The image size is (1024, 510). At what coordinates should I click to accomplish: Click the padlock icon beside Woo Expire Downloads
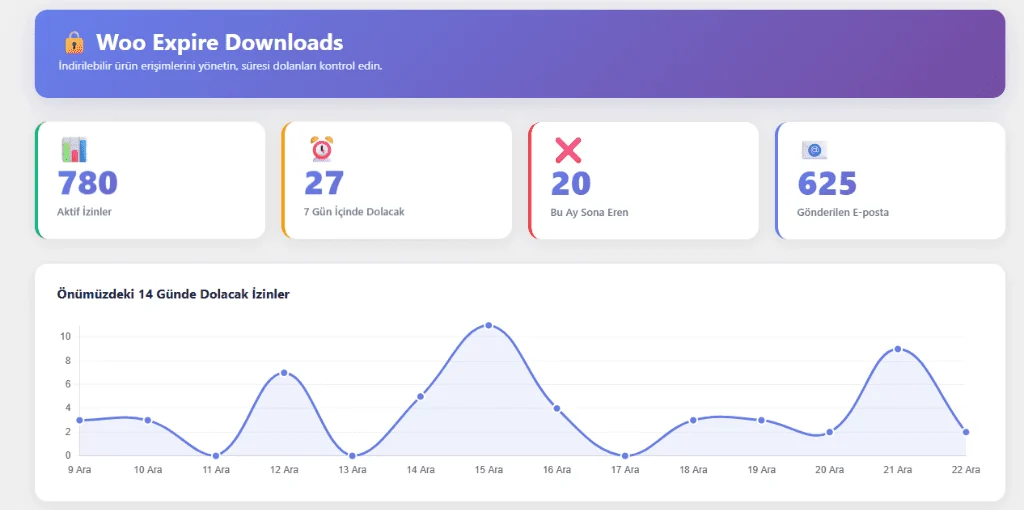[74, 42]
